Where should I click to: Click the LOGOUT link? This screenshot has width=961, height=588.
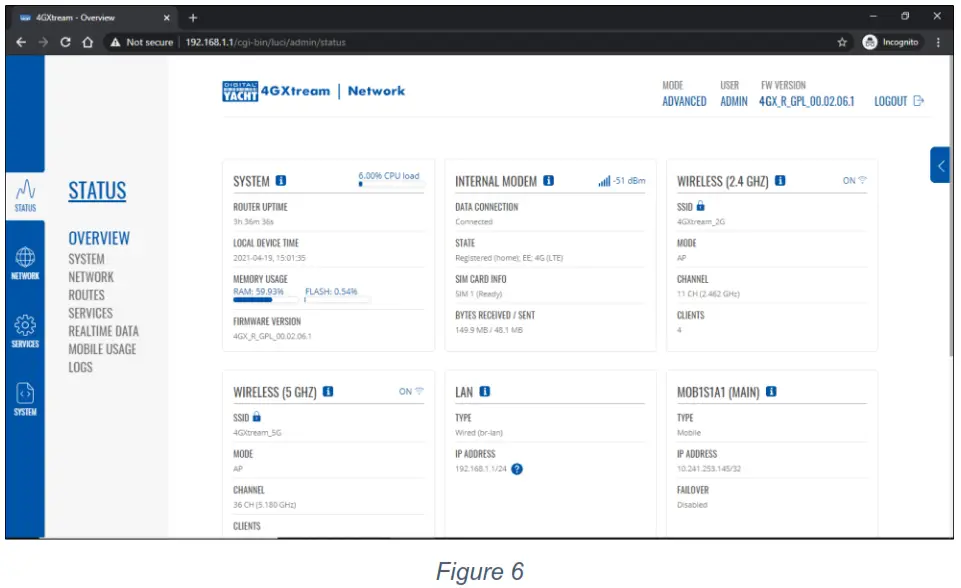[898, 101]
